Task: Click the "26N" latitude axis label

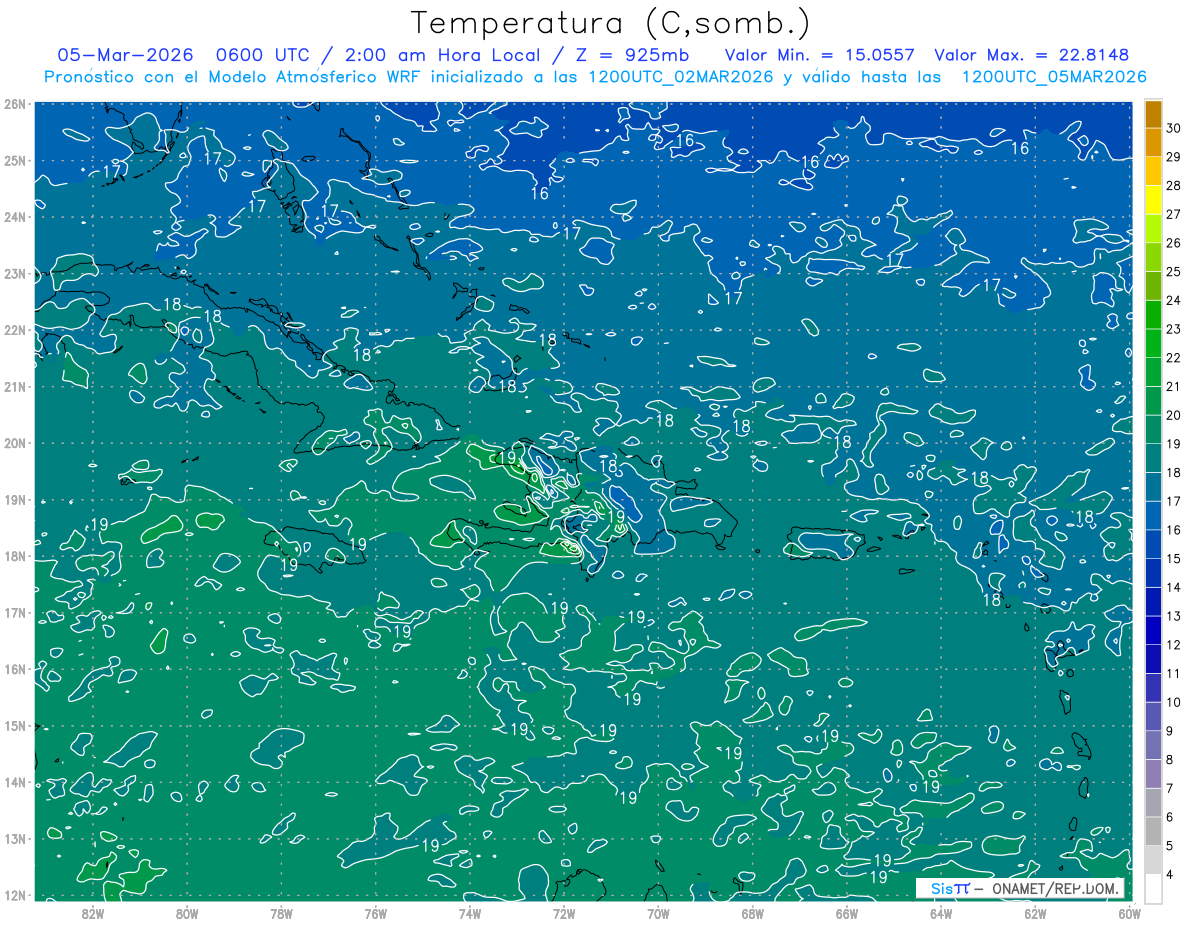Action: pyautogui.click(x=15, y=104)
